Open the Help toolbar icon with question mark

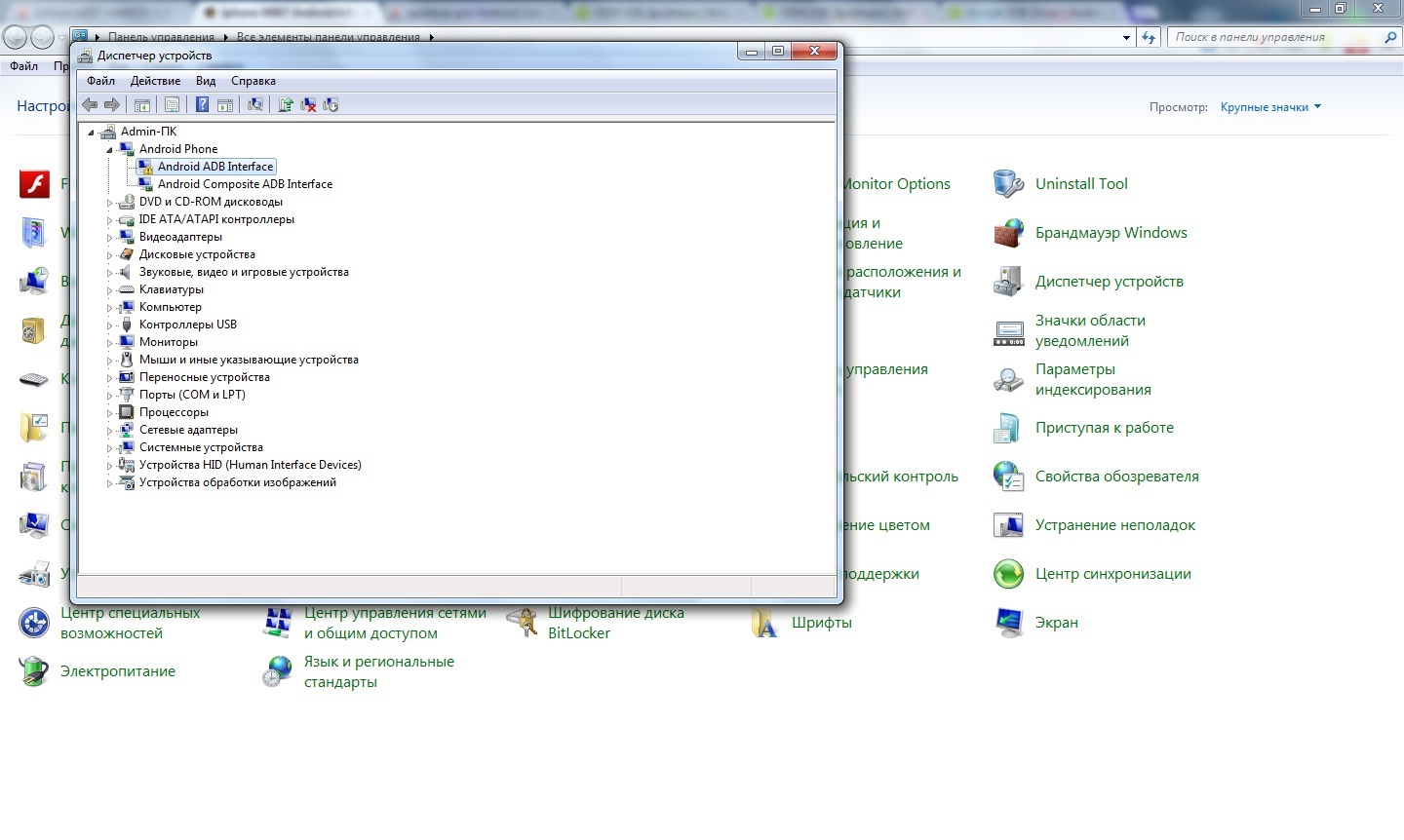202,105
